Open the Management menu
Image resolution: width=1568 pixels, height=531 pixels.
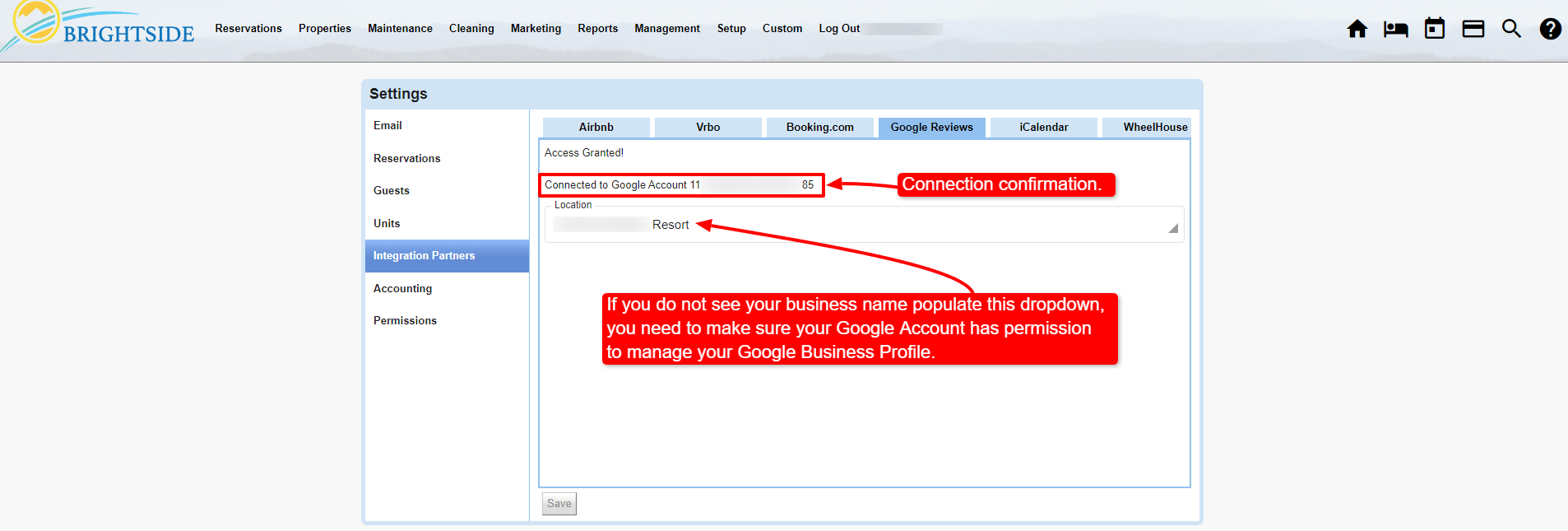667,28
